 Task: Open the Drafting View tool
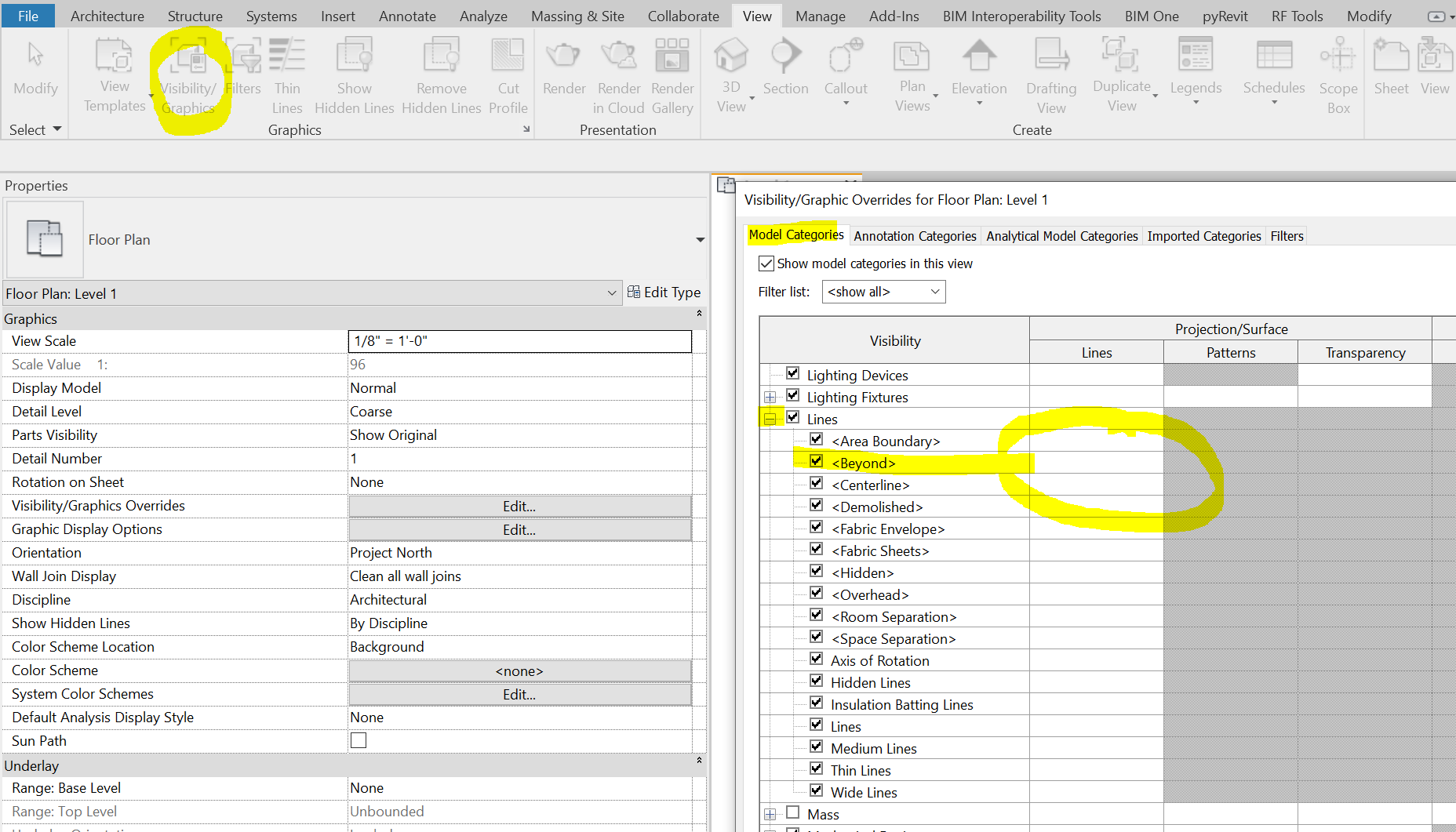pos(1050,74)
